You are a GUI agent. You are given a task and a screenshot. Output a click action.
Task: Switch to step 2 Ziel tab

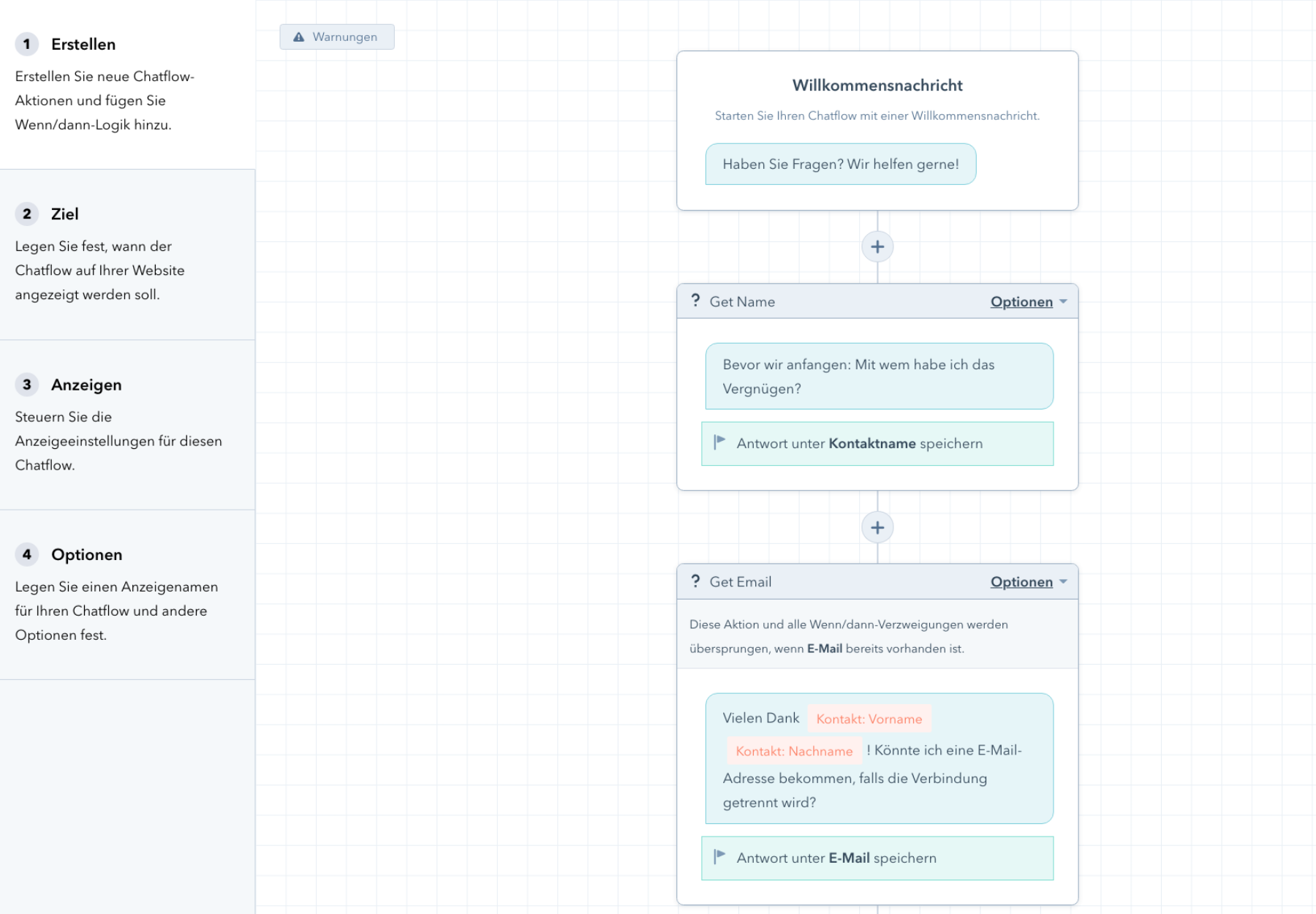click(x=127, y=254)
